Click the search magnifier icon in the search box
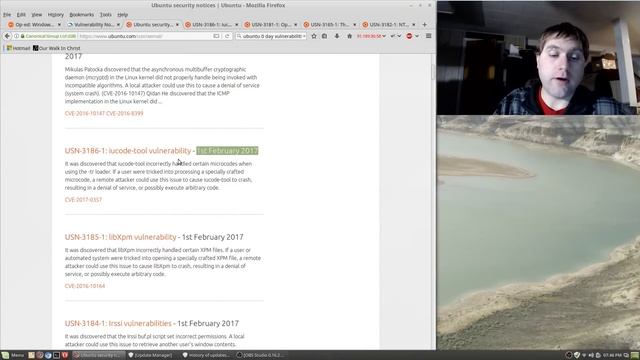This screenshot has width=640, height=360. click(x=239, y=36)
